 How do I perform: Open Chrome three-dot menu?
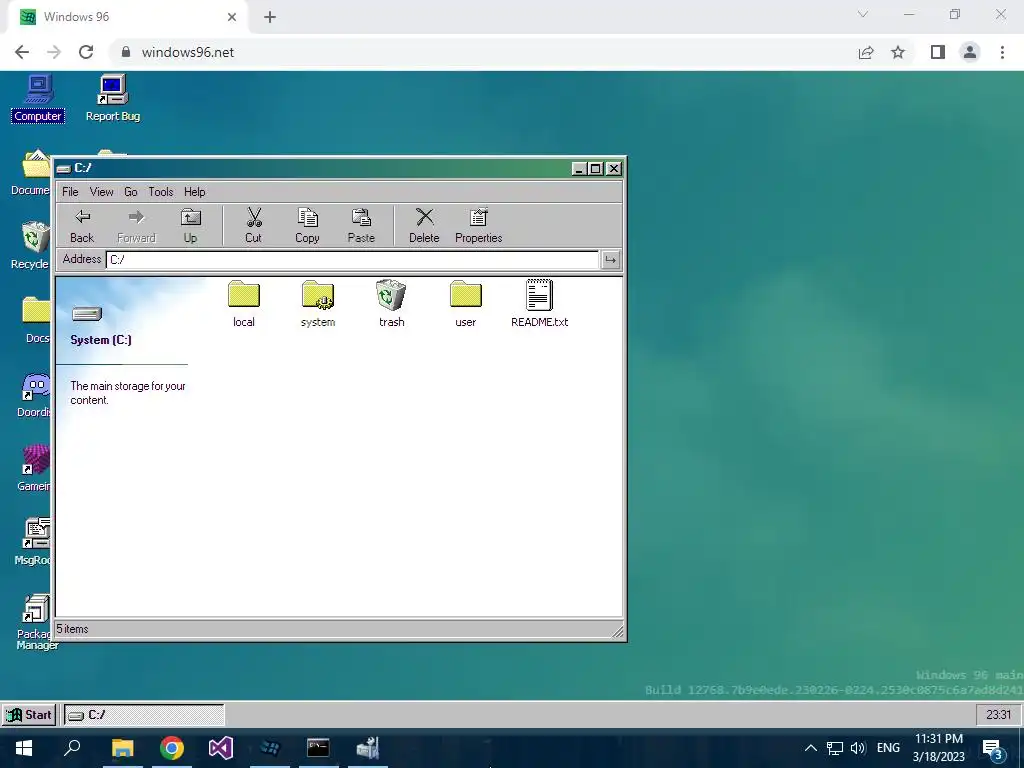coord(1002,52)
